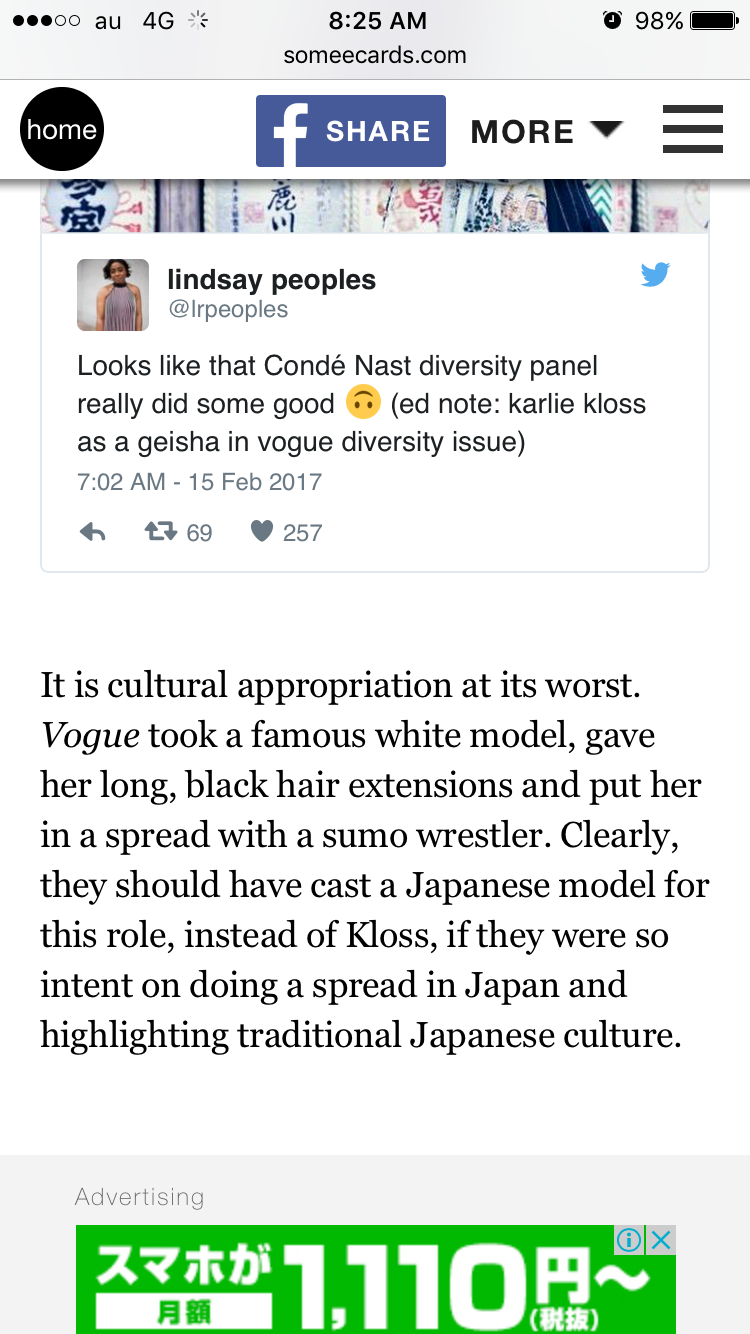Expand the MORE dropdown
The width and height of the screenshot is (750, 1334).
click(x=547, y=131)
